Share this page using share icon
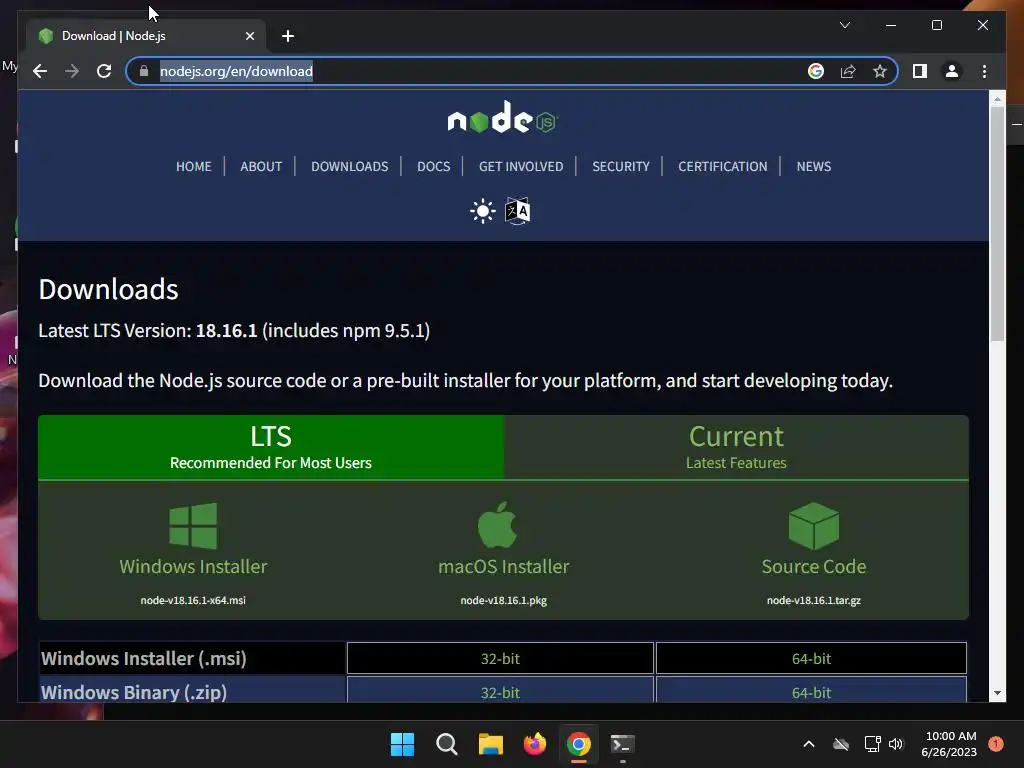This screenshot has width=1024, height=768. coord(848,71)
